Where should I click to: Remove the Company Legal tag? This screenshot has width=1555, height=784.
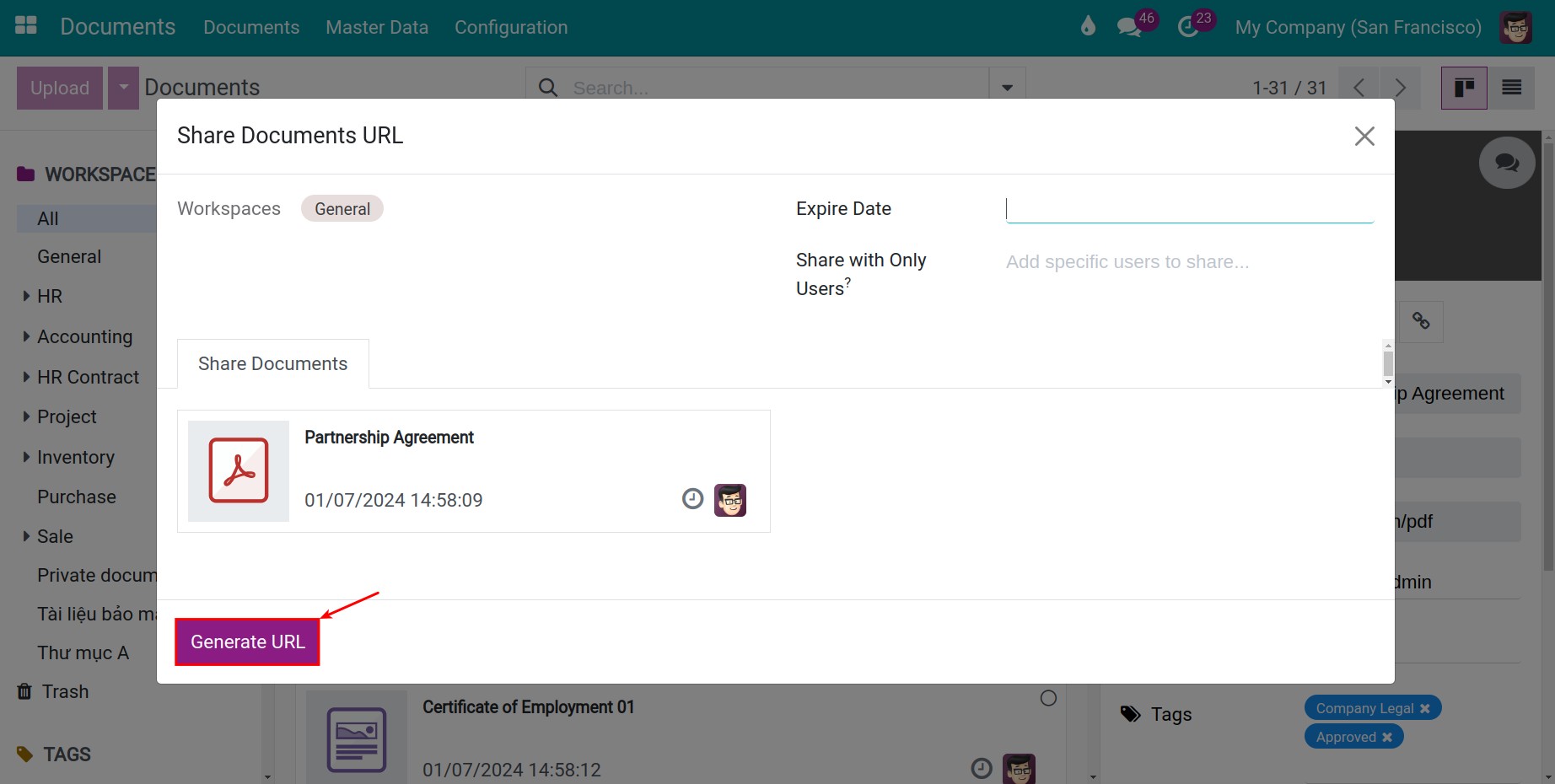pos(1425,708)
